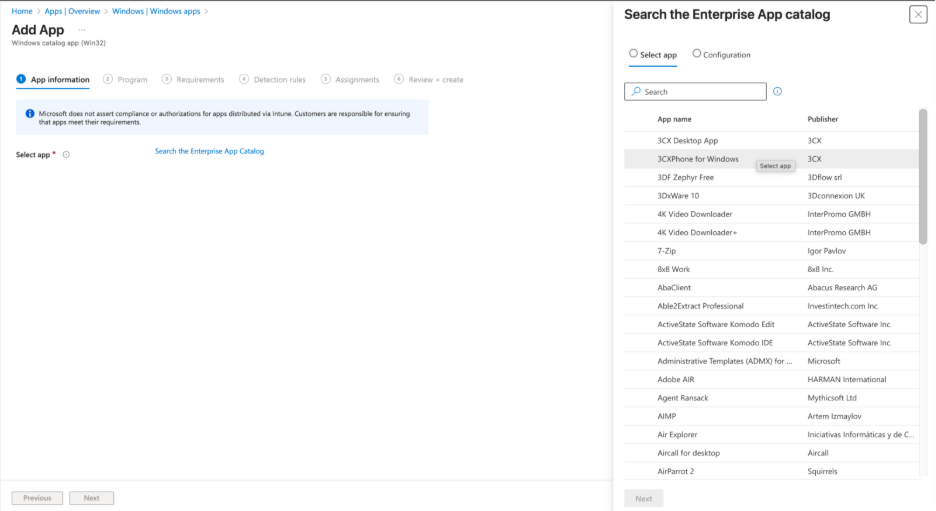Click the info icon next to Select app
Image resolution: width=936 pixels, height=511 pixels.
tap(66, 155)
